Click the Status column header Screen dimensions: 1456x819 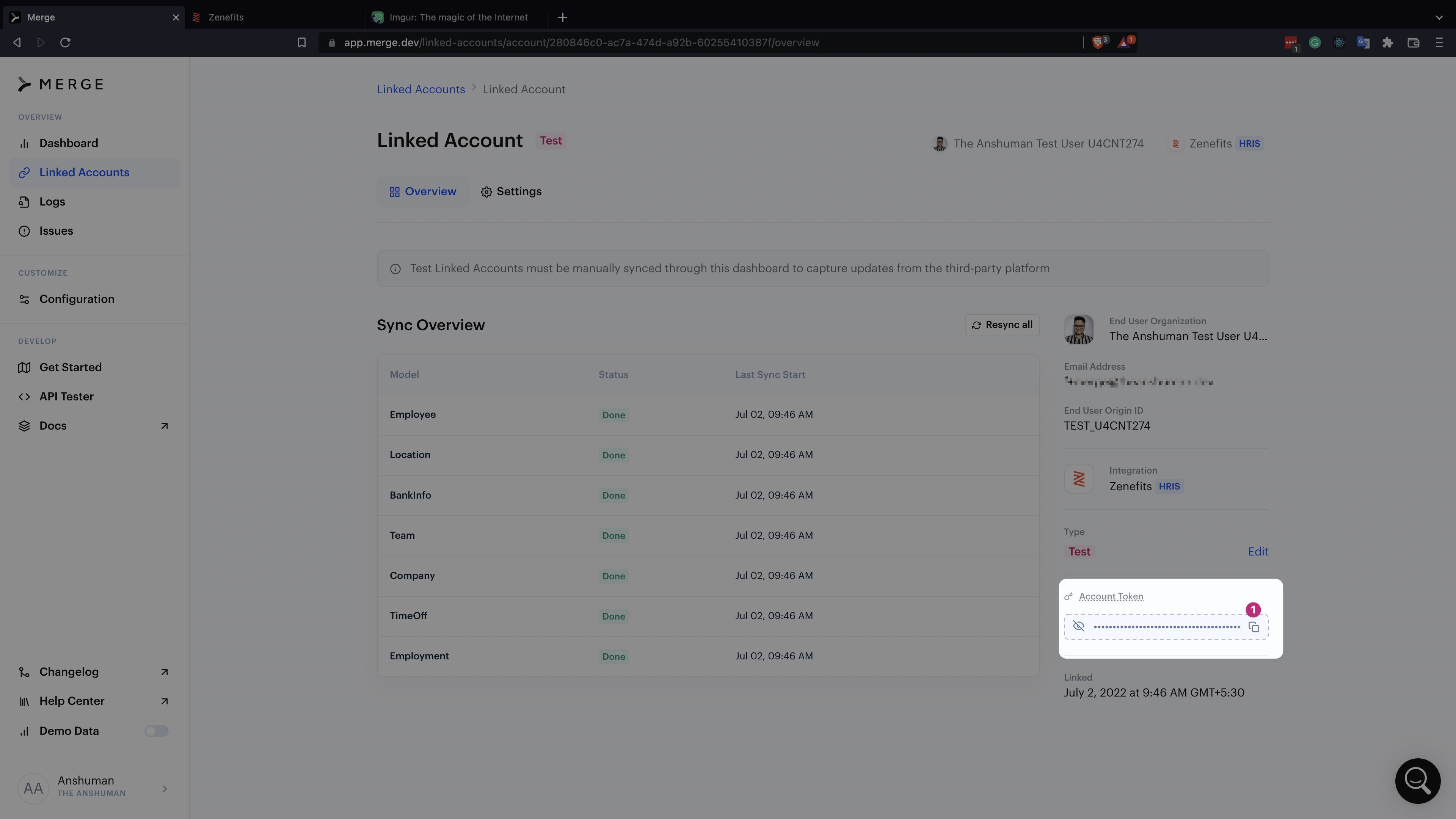tap(613, 375)
